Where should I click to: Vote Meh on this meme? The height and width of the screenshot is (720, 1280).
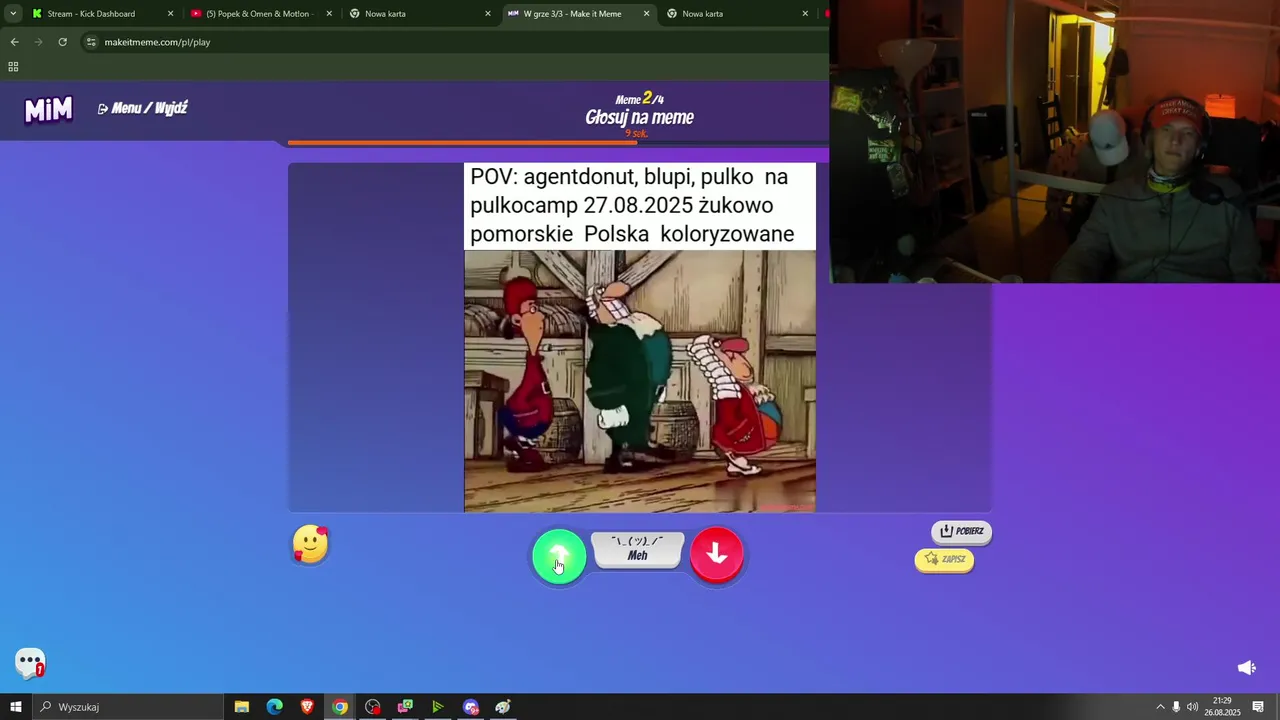click(638, 551)
